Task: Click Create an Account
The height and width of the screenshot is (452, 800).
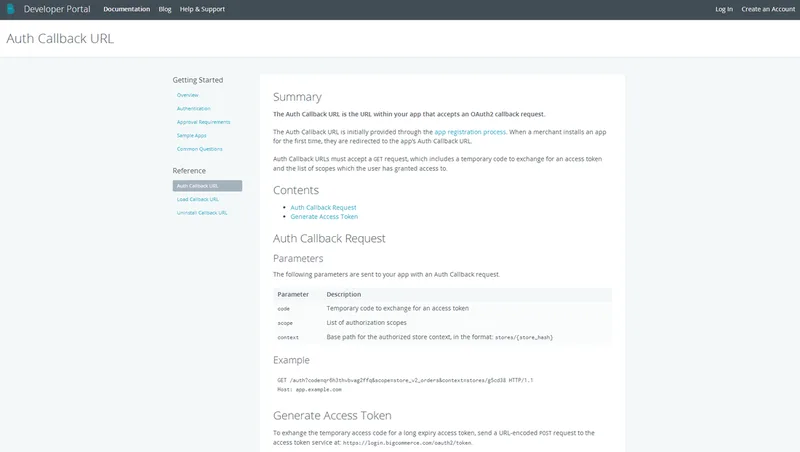Action: point(768,9)
